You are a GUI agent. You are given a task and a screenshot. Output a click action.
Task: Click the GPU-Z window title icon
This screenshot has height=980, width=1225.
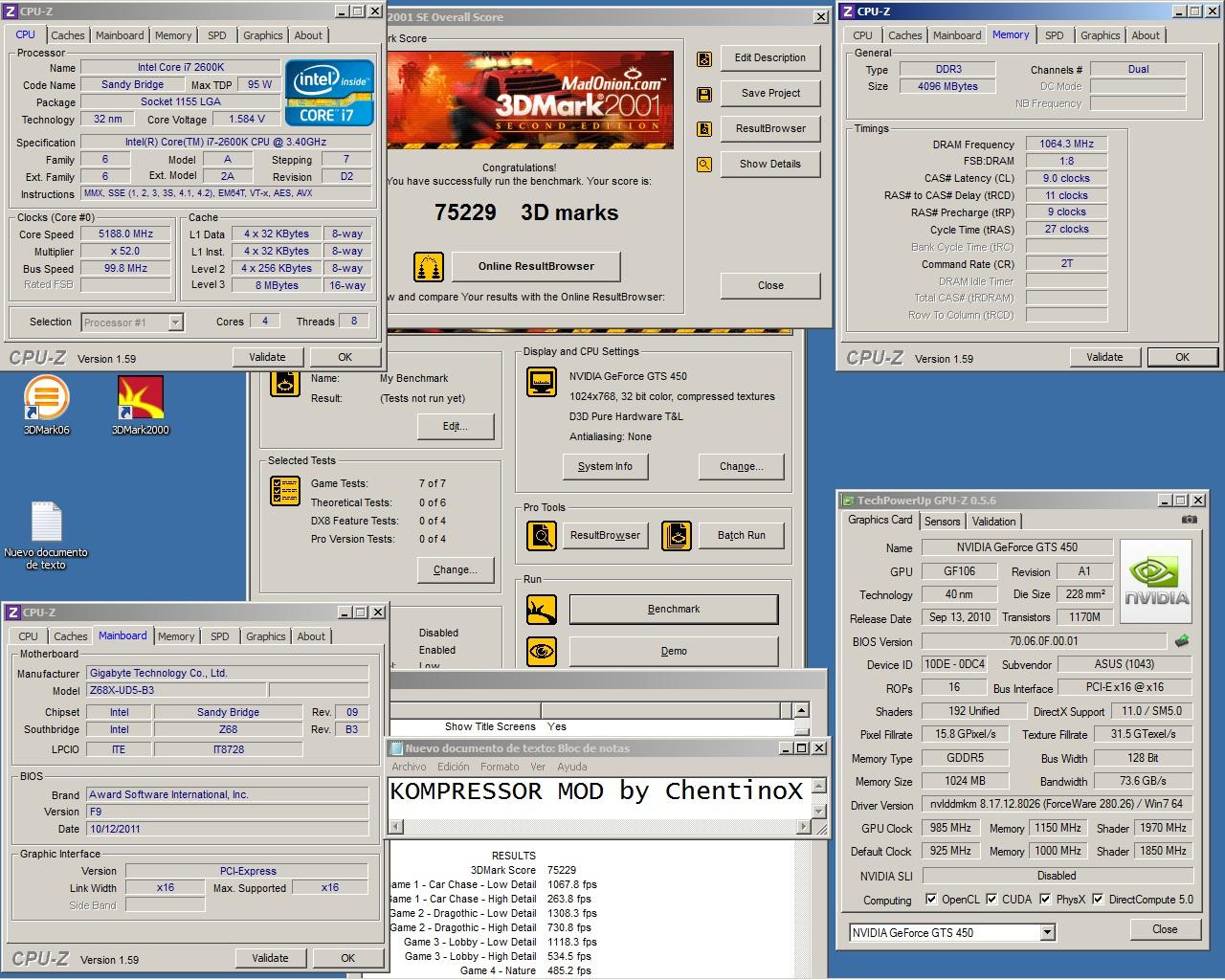click(x=848, y=501)
